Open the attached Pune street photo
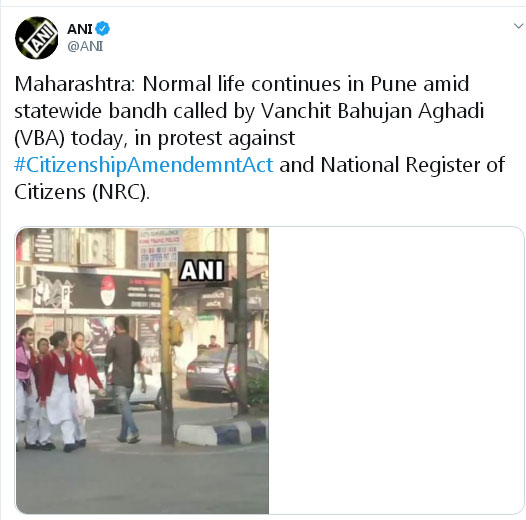The width and height of the screenshot is (526, 520). point(142,370)
